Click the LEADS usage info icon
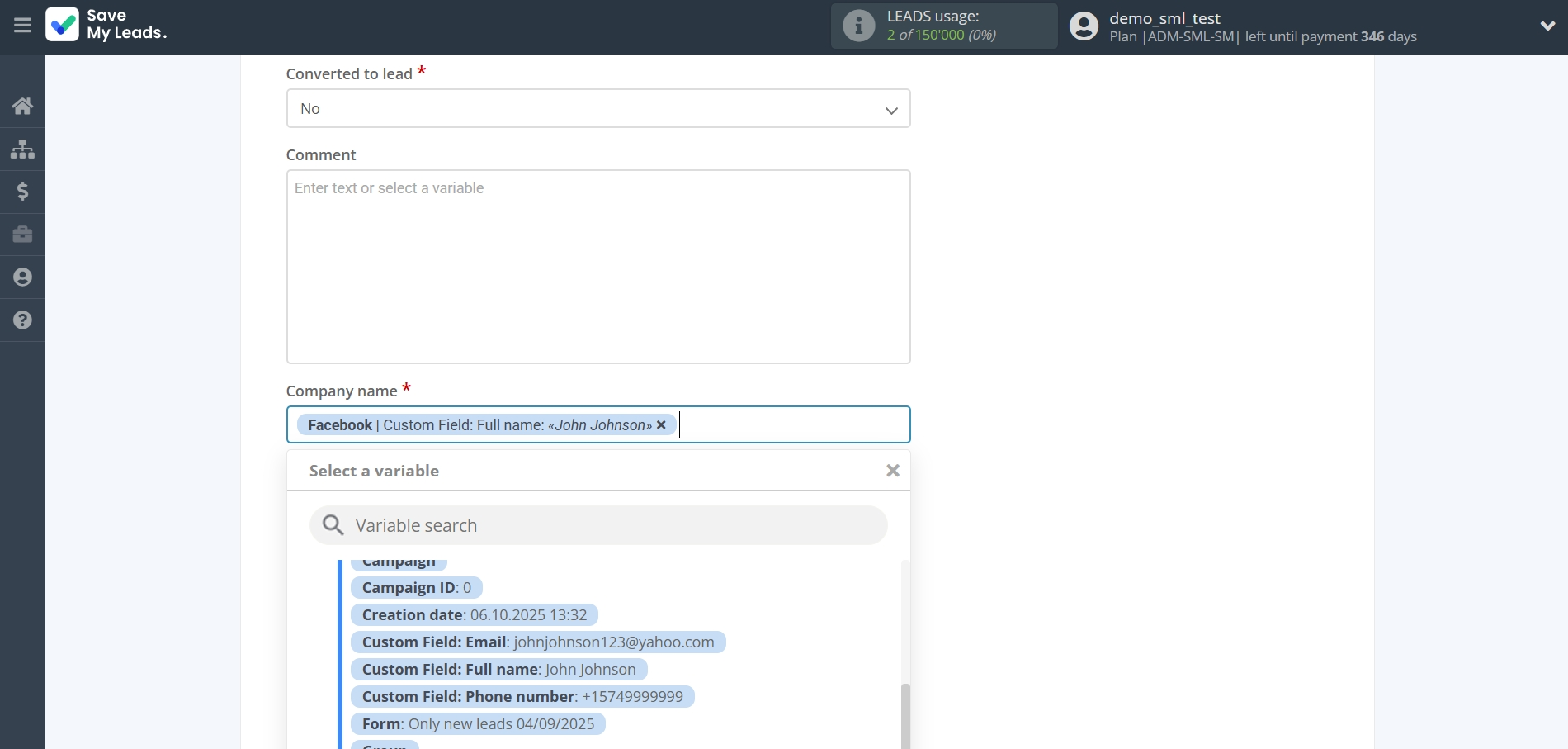 858,26
